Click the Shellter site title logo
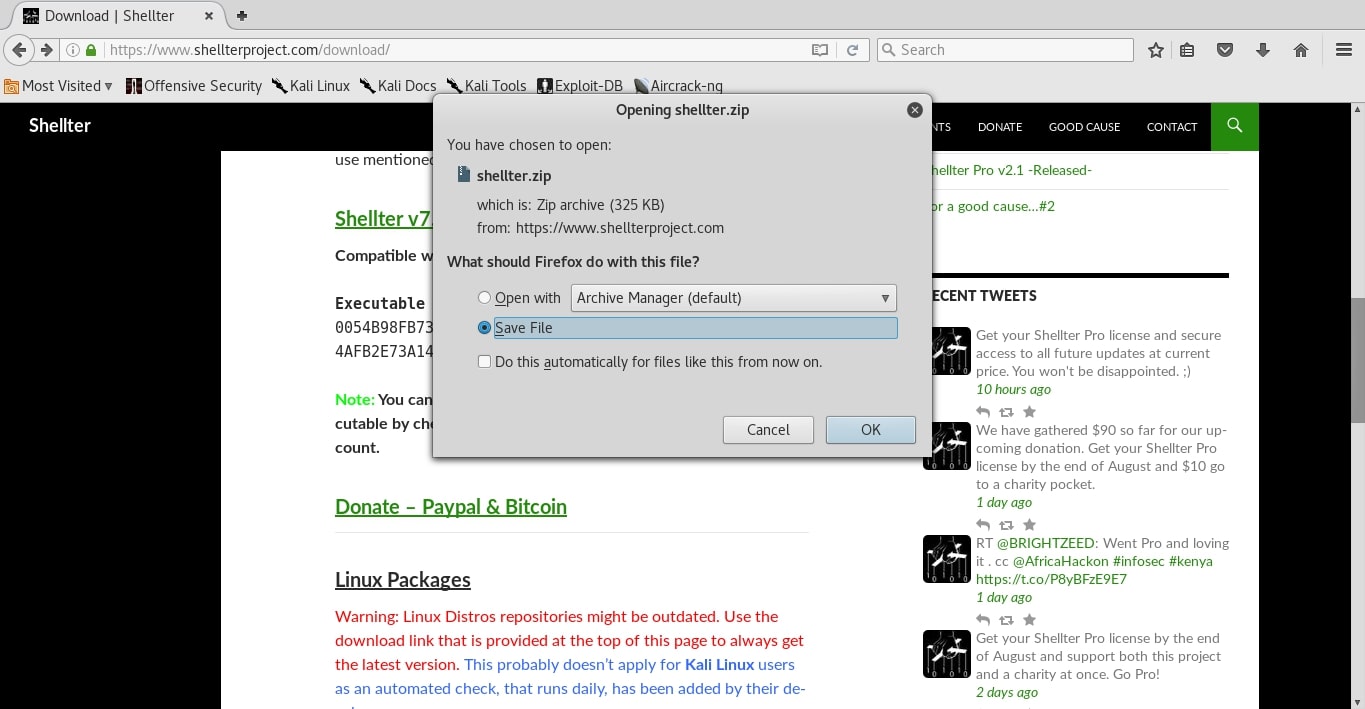 click(x=60, y=125)
